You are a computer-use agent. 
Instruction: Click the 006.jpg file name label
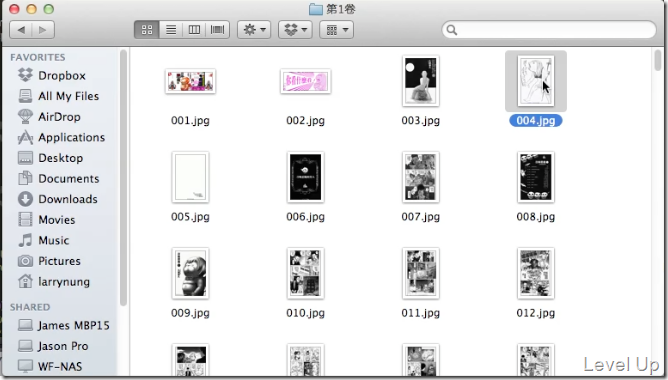coord(305,217)
